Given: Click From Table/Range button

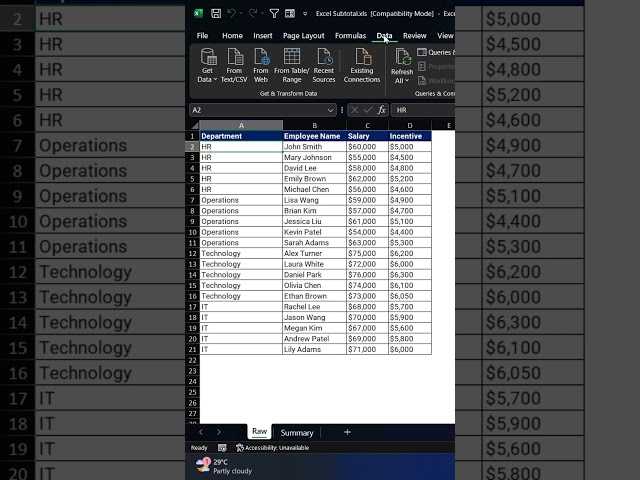Looking at the screenshot, I should [x=292, y=65].
